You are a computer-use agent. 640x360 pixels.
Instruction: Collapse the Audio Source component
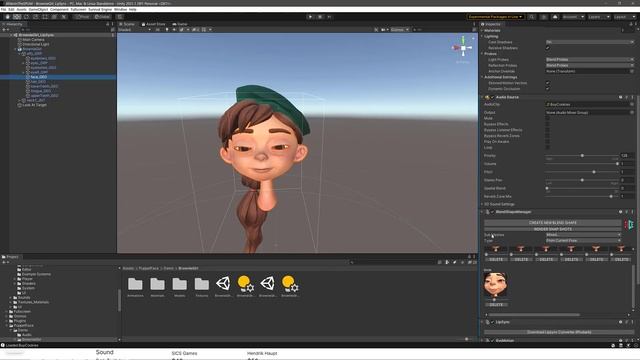pos(482,97)
